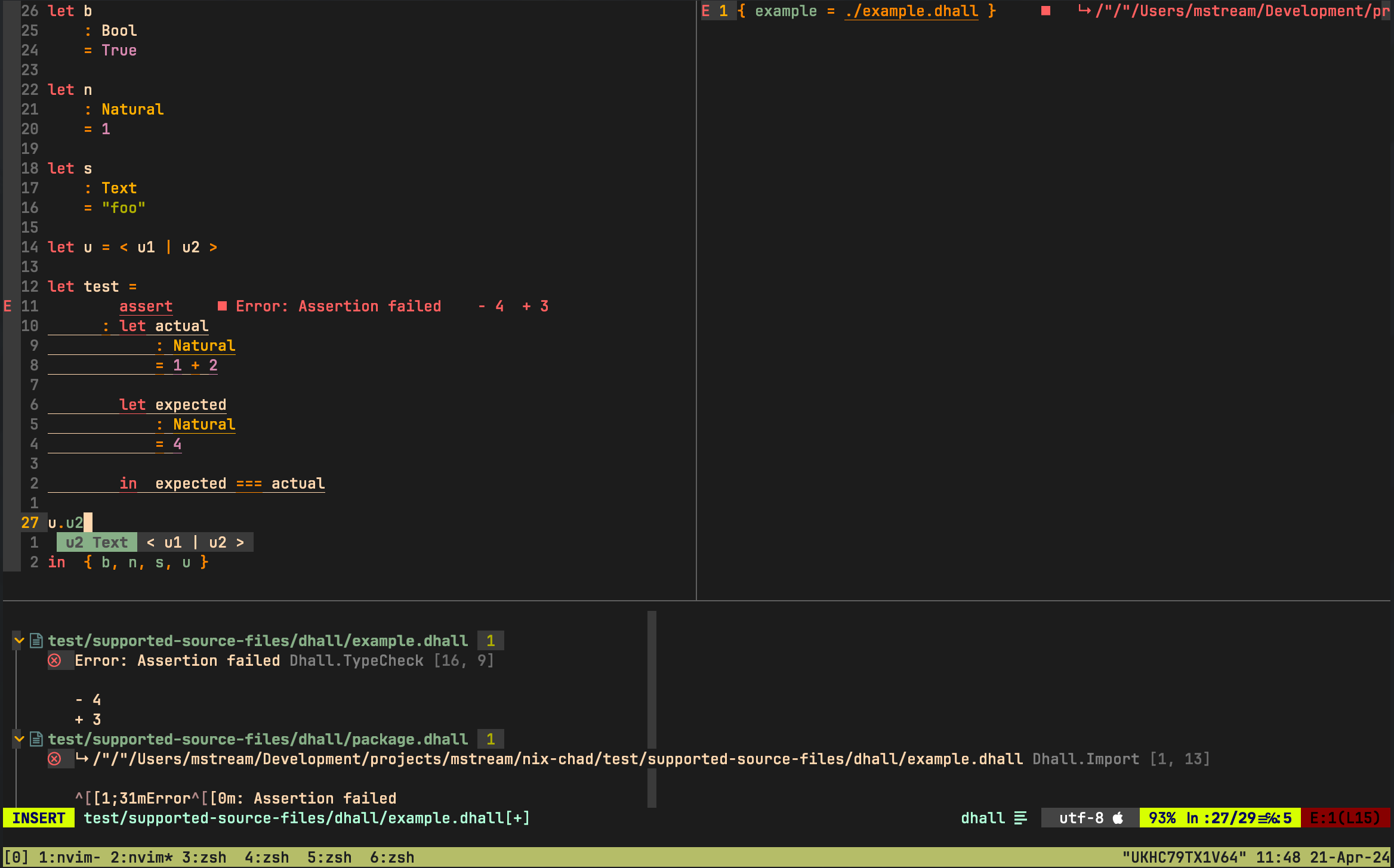
Task: Click the INSERT mode indicator
Action: [x=39, y=818]
